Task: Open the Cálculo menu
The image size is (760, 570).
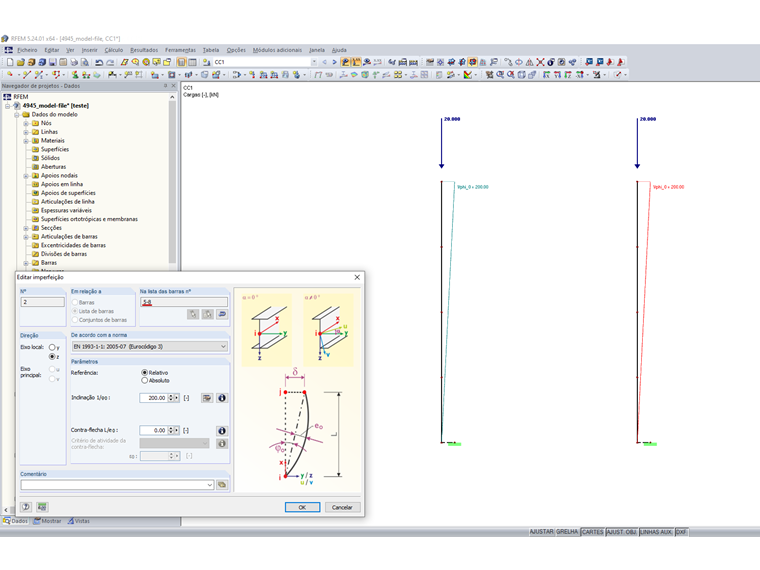Action: [113, 50]
